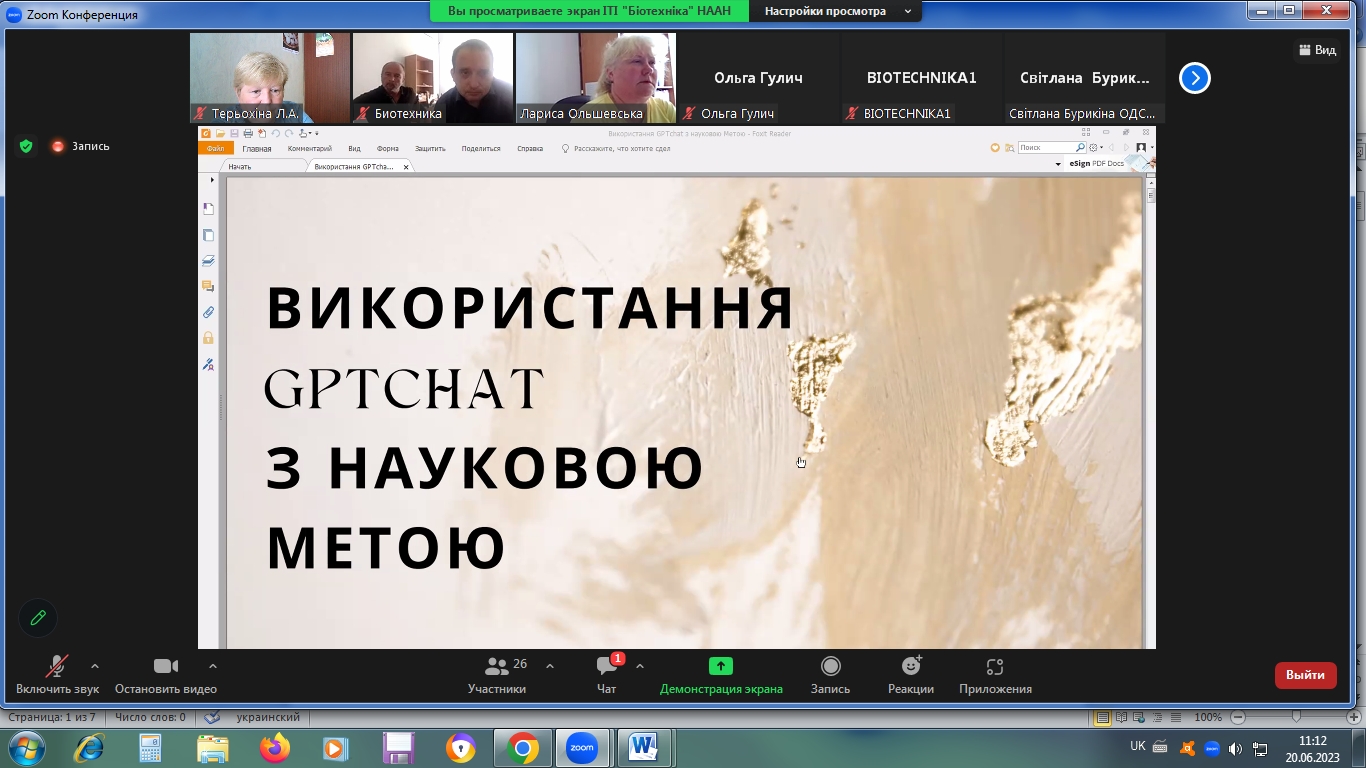Screen dimensions: 1366x768
Task: Open the Реакции reactions menu
Action: pos(911,675)
